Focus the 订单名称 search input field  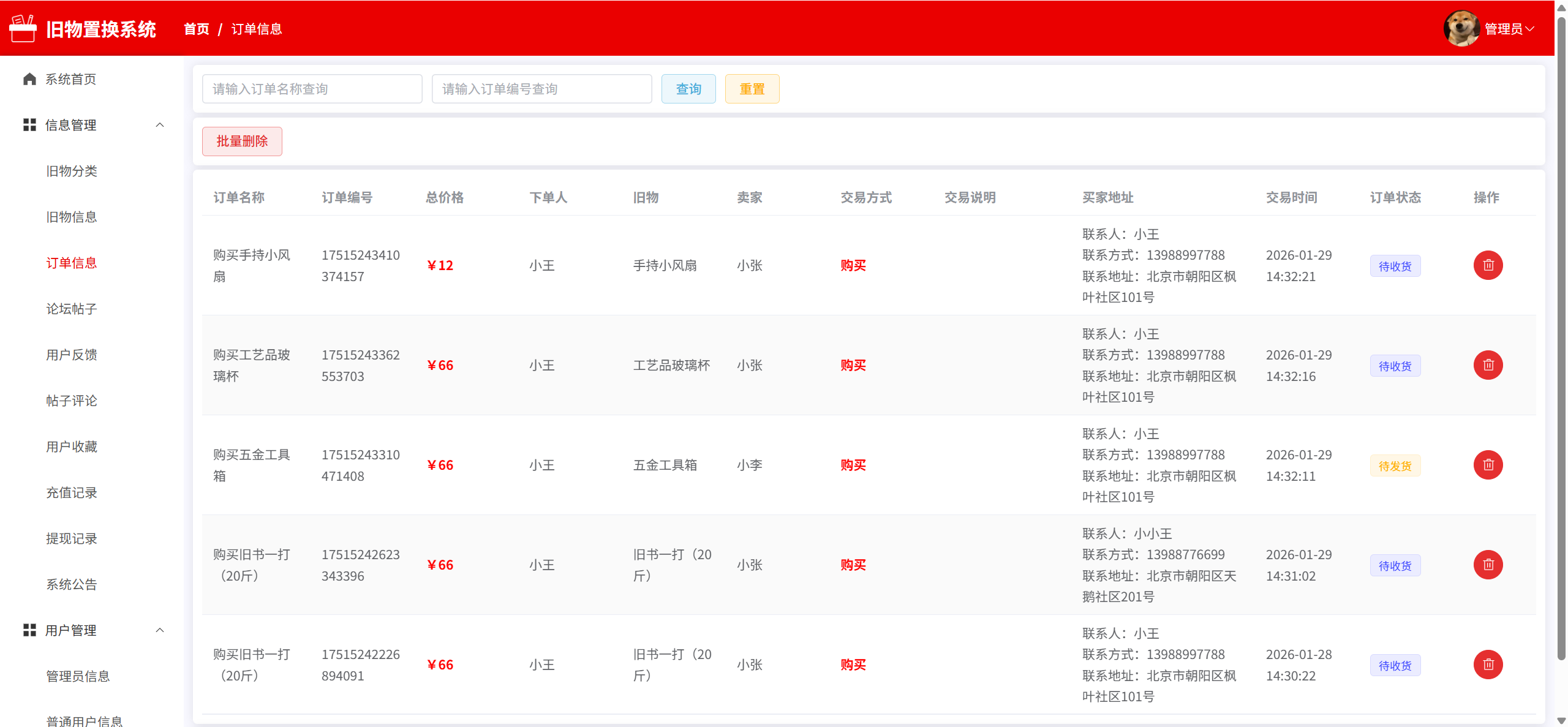click(x=312, y=89)
